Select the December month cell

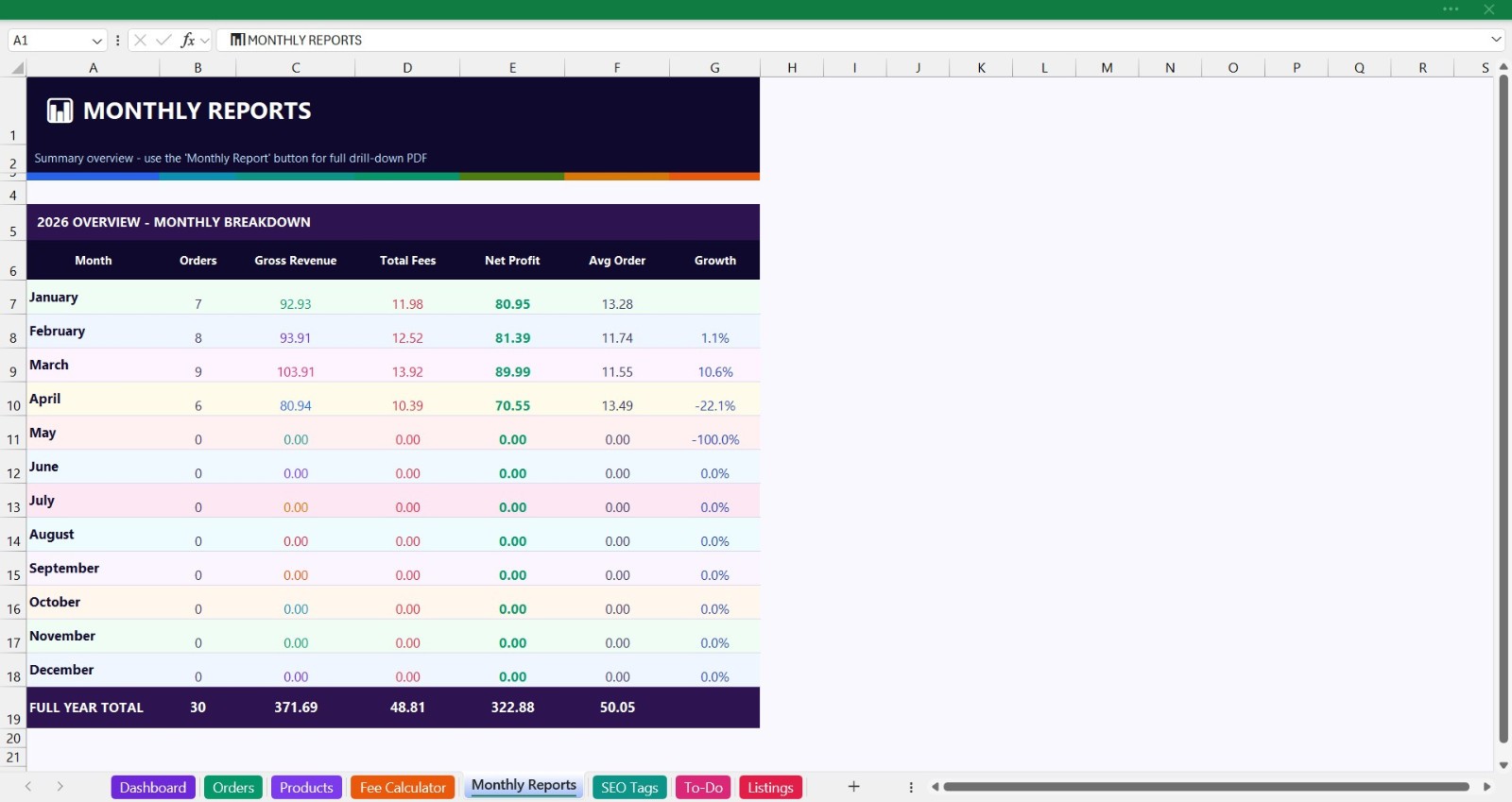coord(93,670)
